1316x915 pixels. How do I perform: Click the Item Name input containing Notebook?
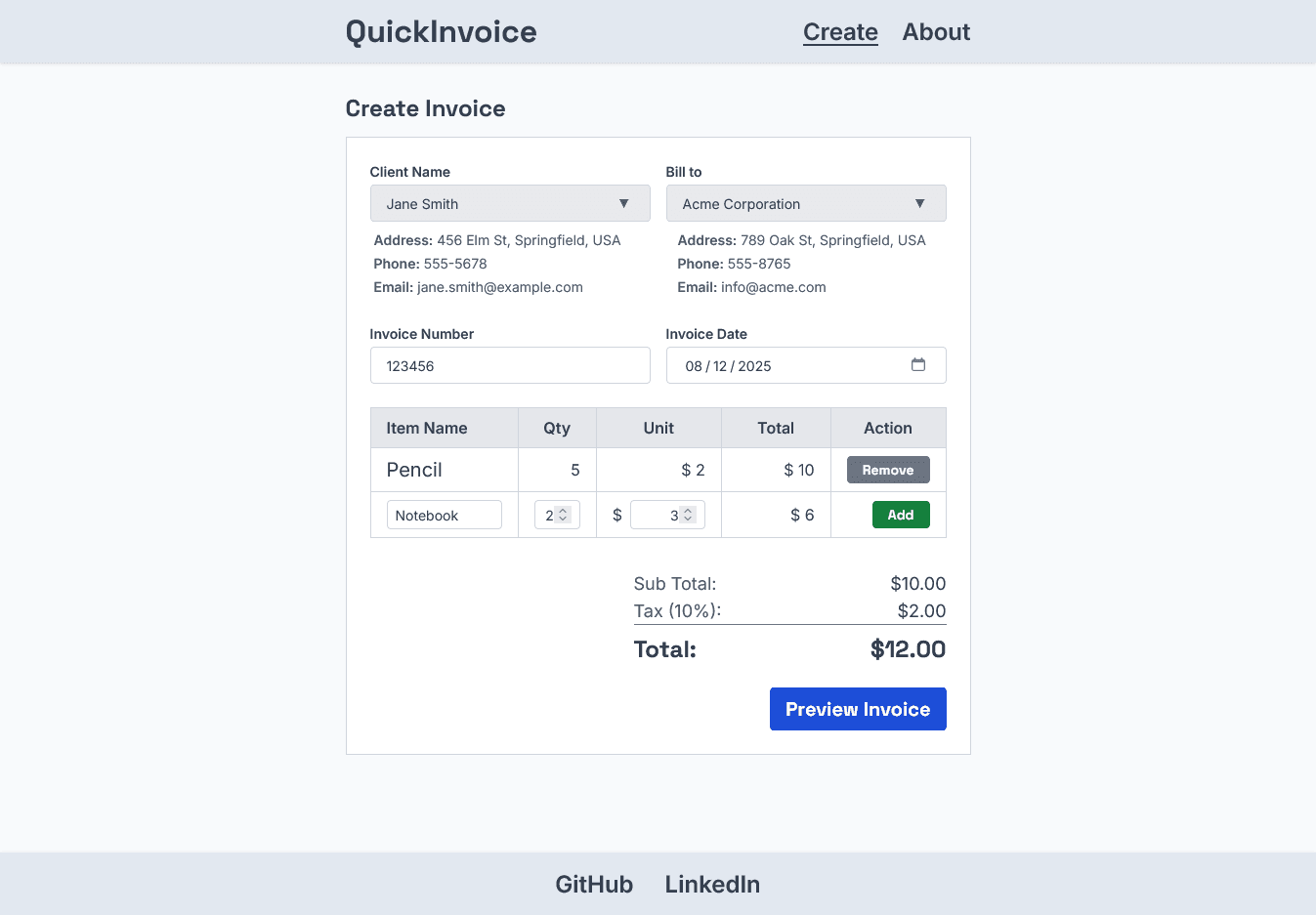coord(444,515)
